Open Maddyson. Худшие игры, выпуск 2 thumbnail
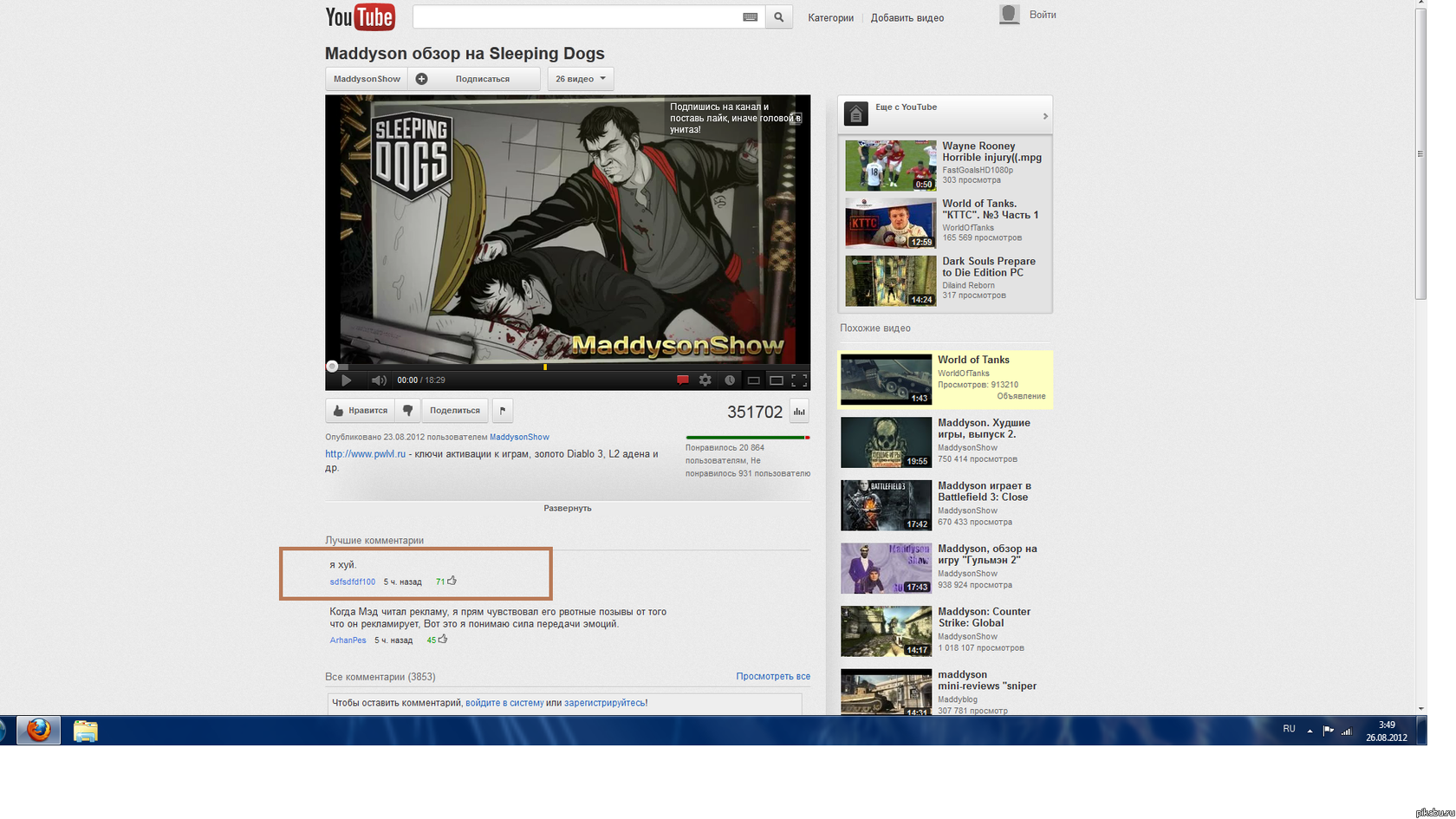Image resolution: width=1456 pixels, height=819 pixels. [x=886, y=442]
